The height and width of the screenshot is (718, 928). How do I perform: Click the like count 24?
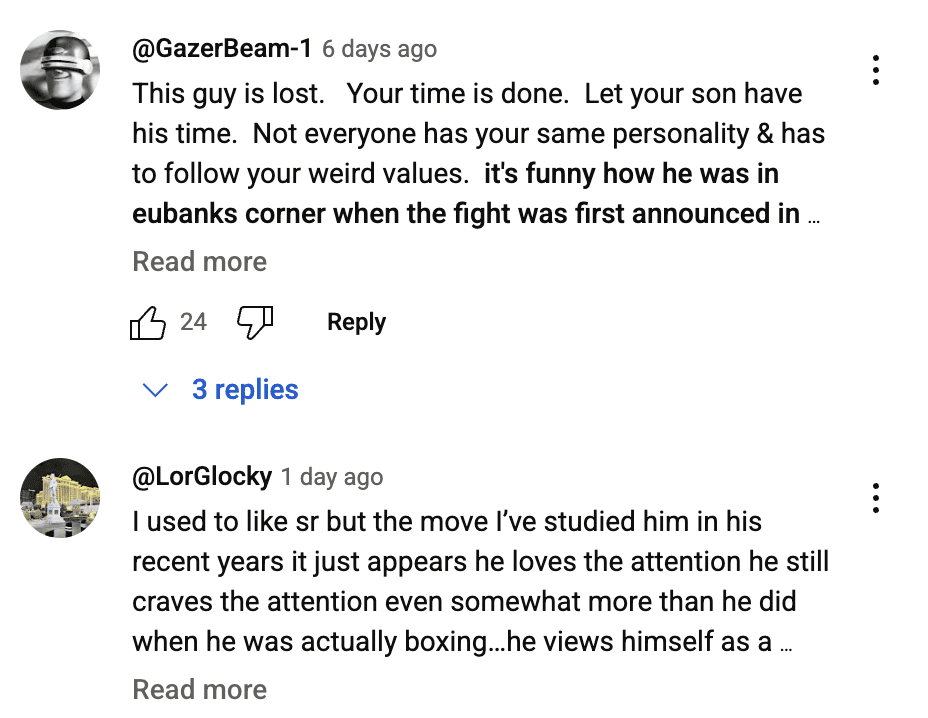[193, 322]
